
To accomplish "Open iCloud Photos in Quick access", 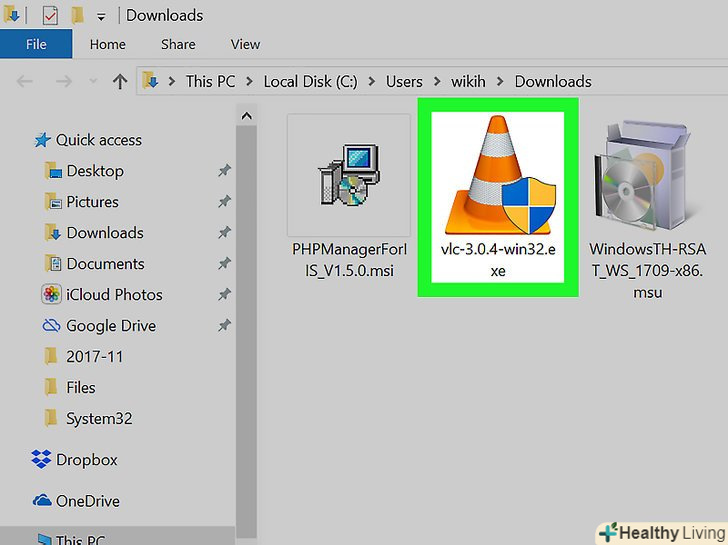I will [114, 295].
